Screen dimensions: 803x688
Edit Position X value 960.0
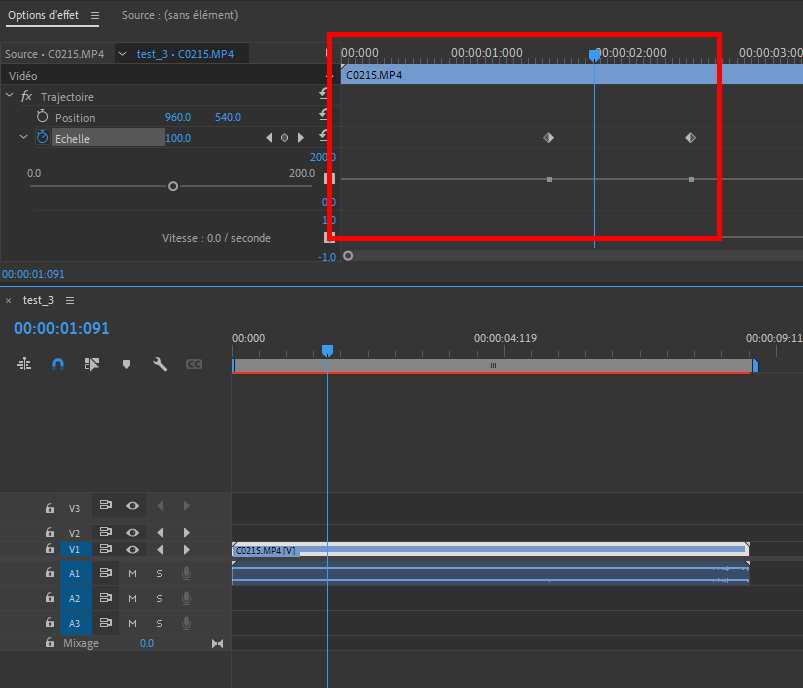point(178,117)
